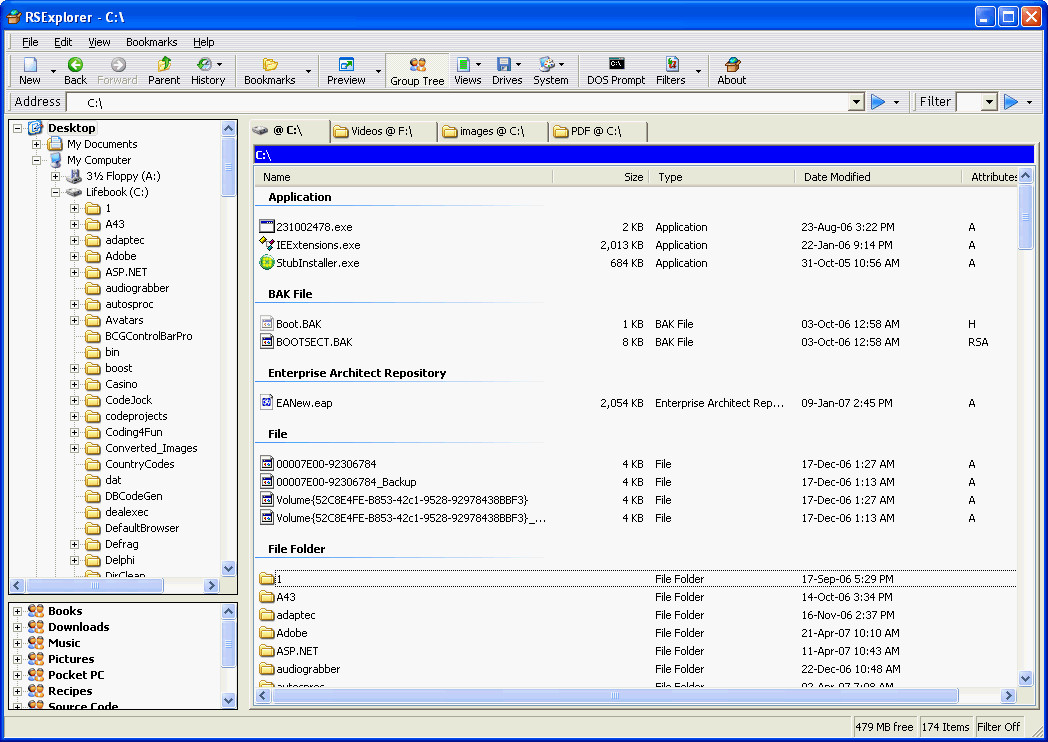Go Back using the green arrow icon

[x=76, y=64]
